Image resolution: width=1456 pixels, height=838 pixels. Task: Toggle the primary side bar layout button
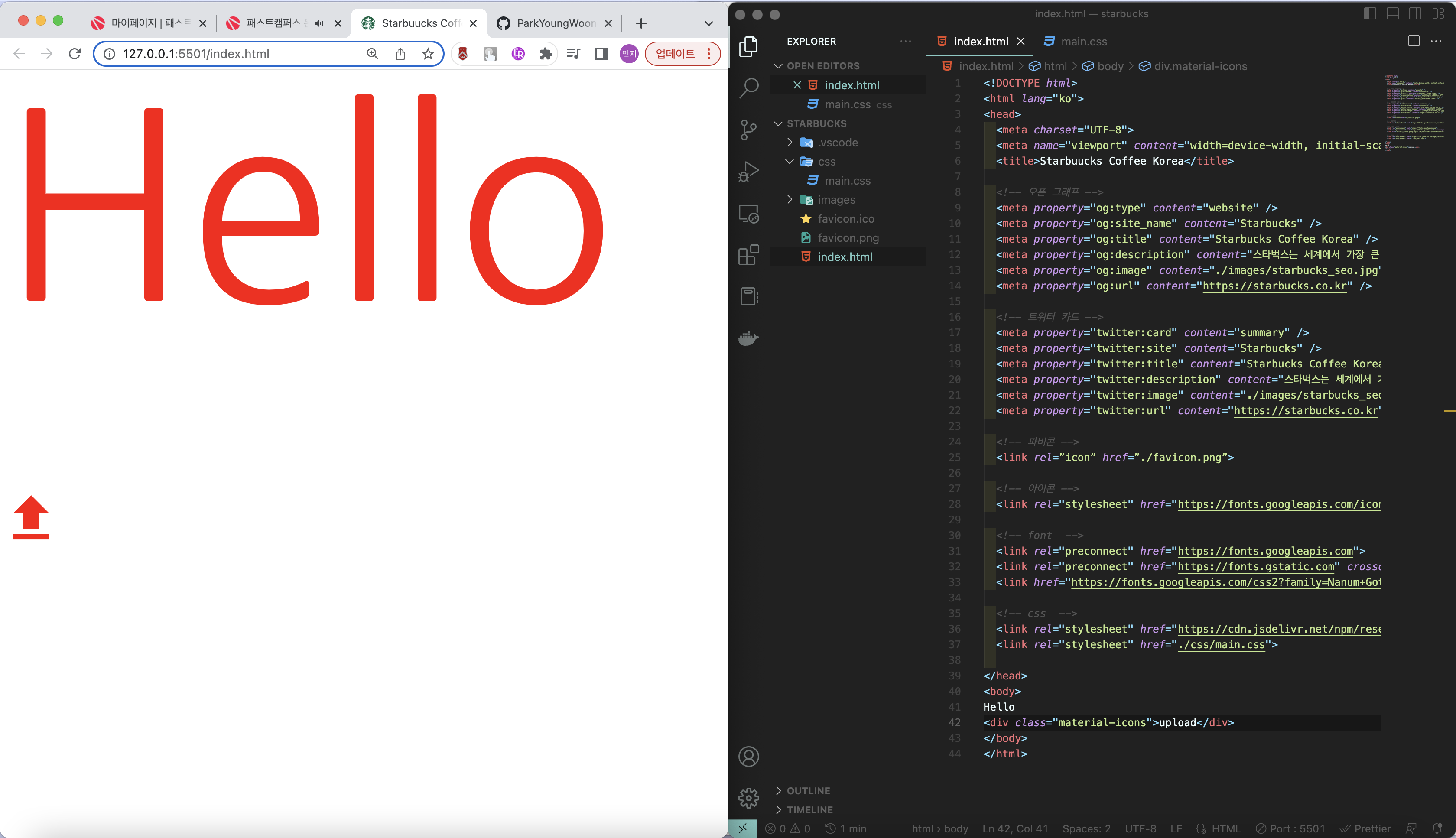[1370, 14]
